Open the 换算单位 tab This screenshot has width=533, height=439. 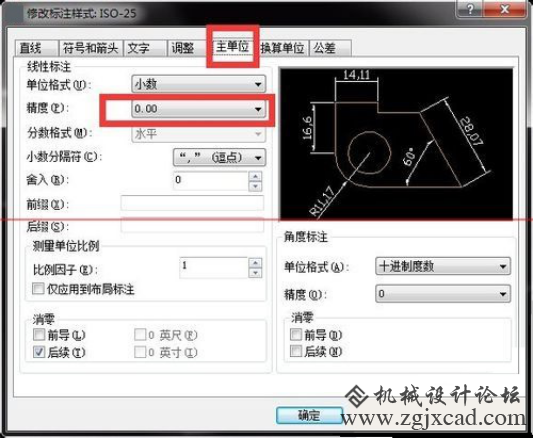[x=283, y=48]
